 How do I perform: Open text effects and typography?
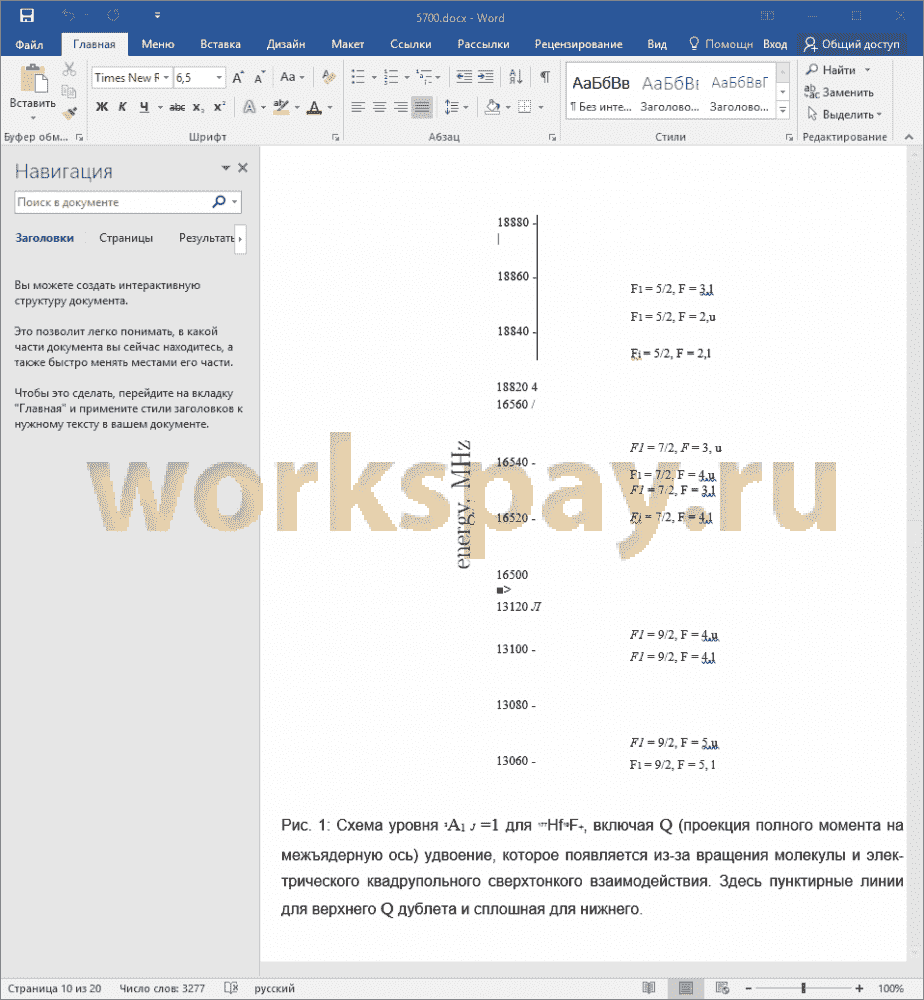click(x=249, y=107)
